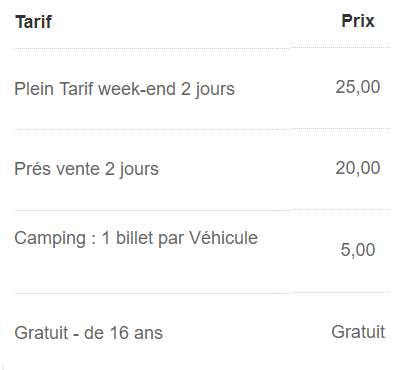This screenshot has height=370, width=408.
Task: Click the word Camping in third tariff
Action: pos(50,239)
